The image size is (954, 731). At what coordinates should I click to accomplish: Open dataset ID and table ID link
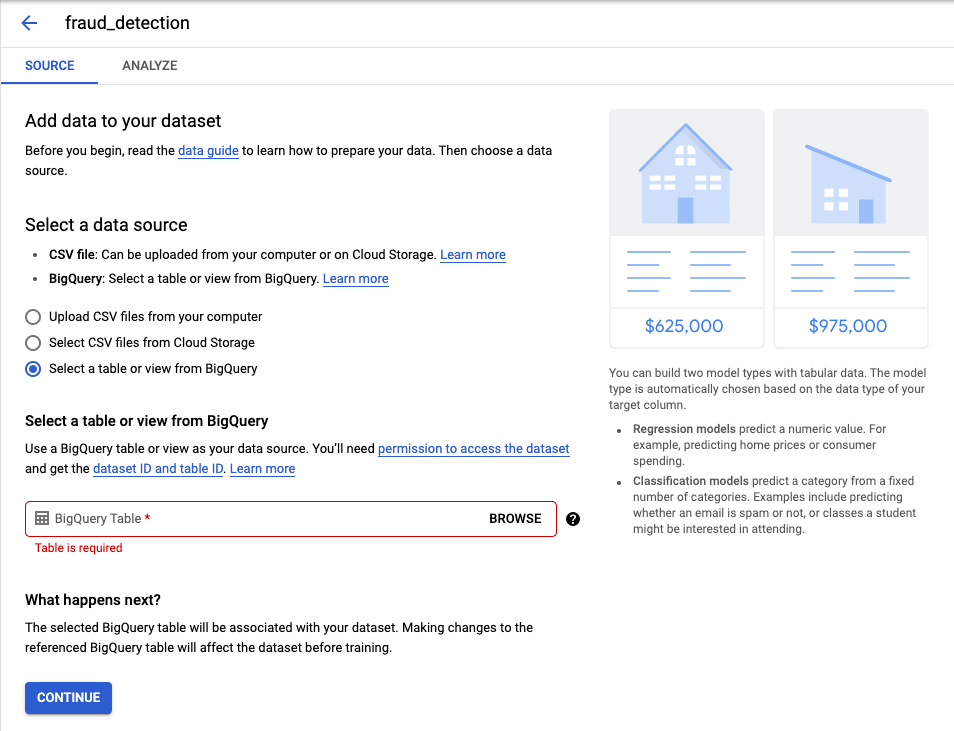[x=158, y=469]
